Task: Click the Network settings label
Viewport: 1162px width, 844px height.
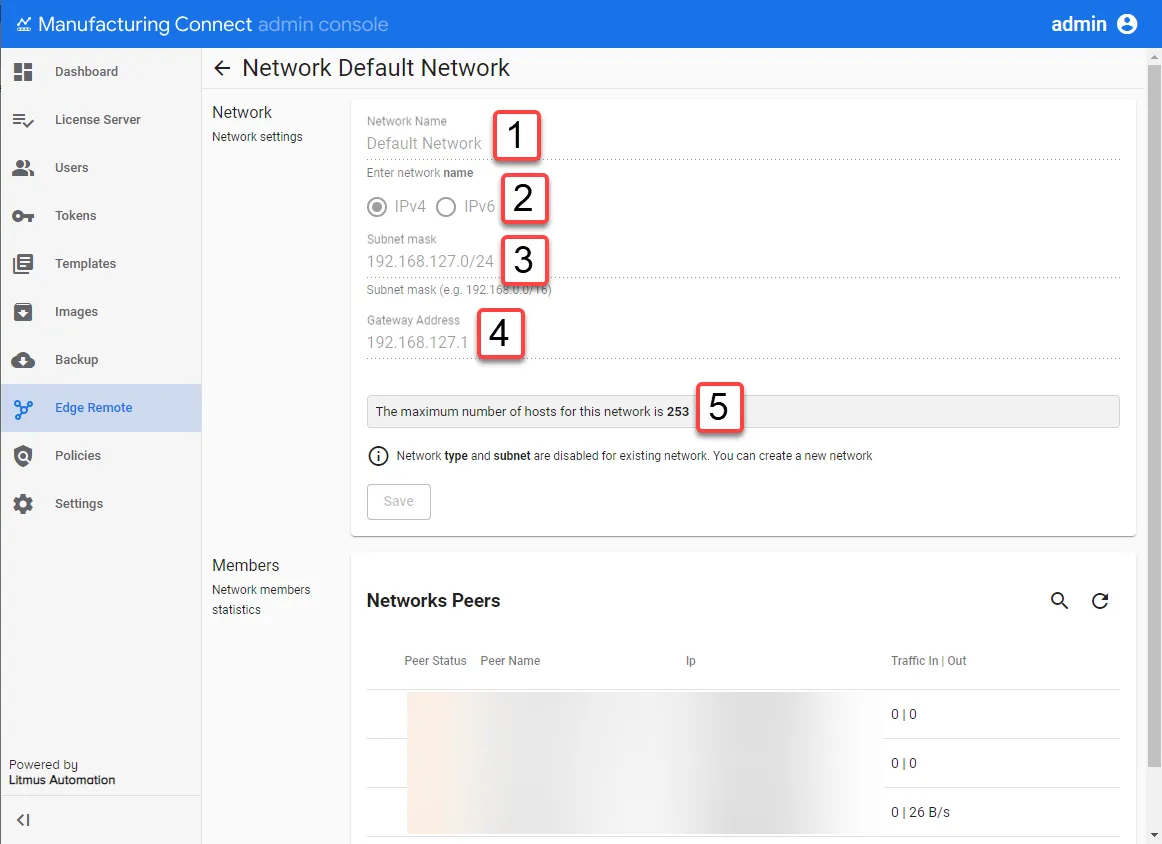Action: (x=257, y=137)
